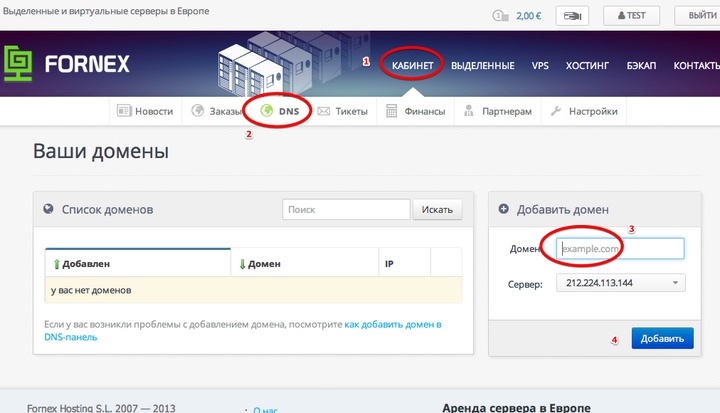The height and width of the screenshot is (413, 720).
Task: Switch to the Новости tab
Action: pos(146,111)
